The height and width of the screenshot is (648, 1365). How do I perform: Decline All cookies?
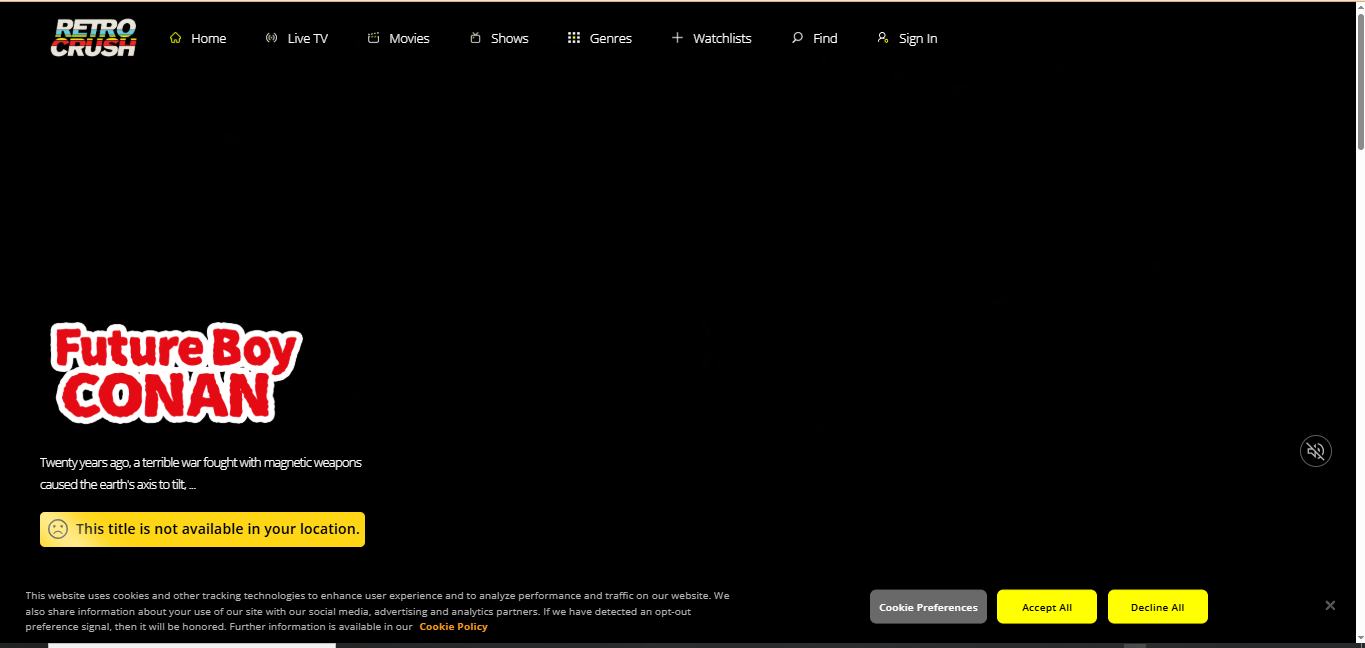pyautogui.click(x=1158, y=607)
